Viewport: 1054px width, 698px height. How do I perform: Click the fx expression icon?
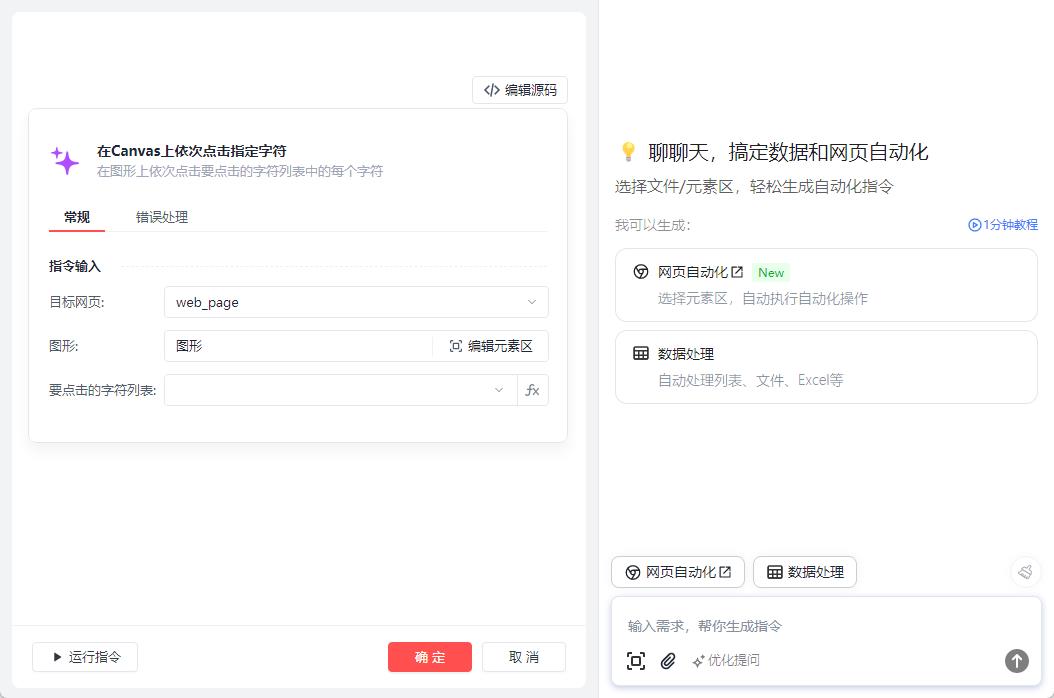coord(532,390)
